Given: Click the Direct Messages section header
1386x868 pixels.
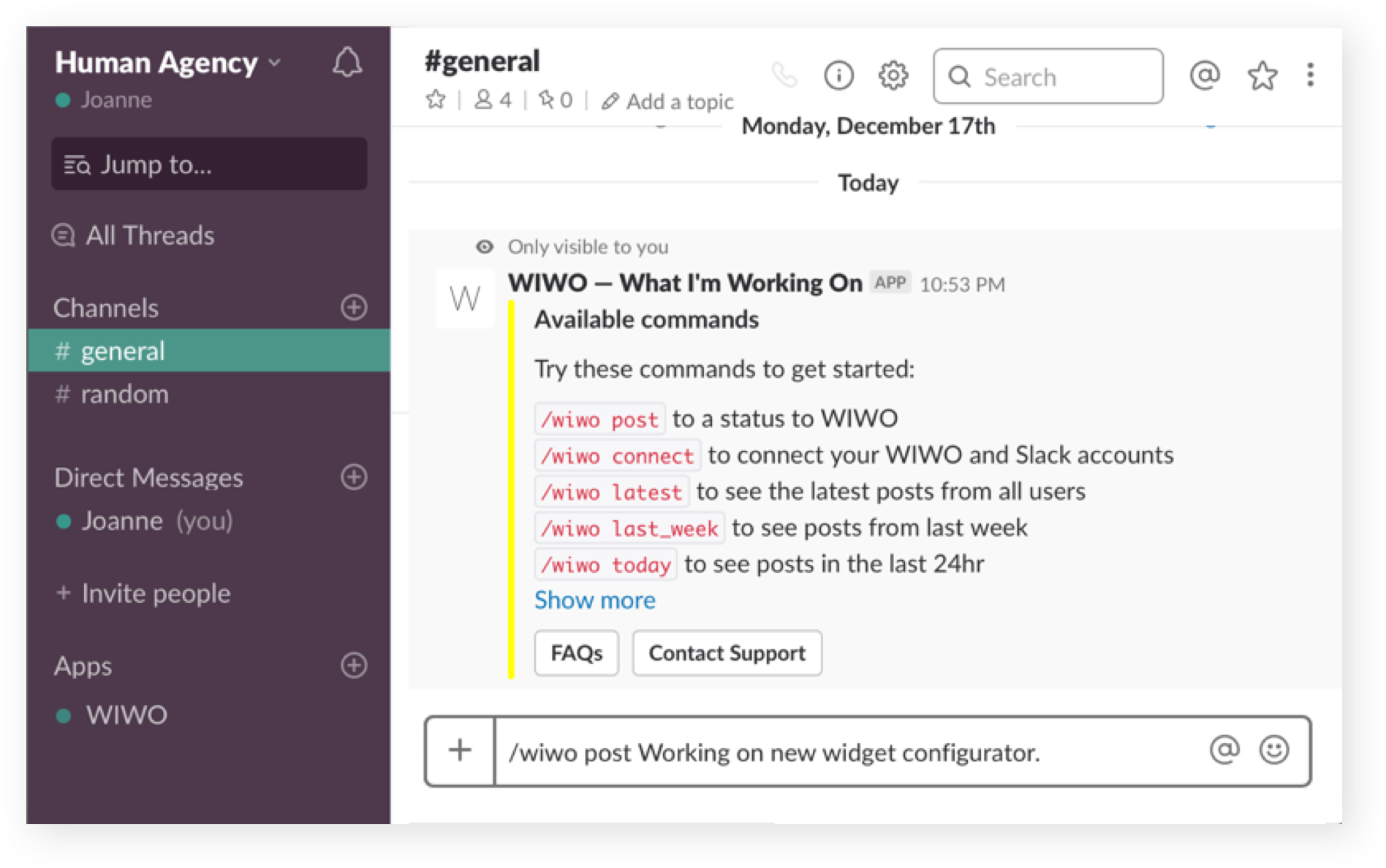Looking at the screenshot, I should tap(148, 477).
